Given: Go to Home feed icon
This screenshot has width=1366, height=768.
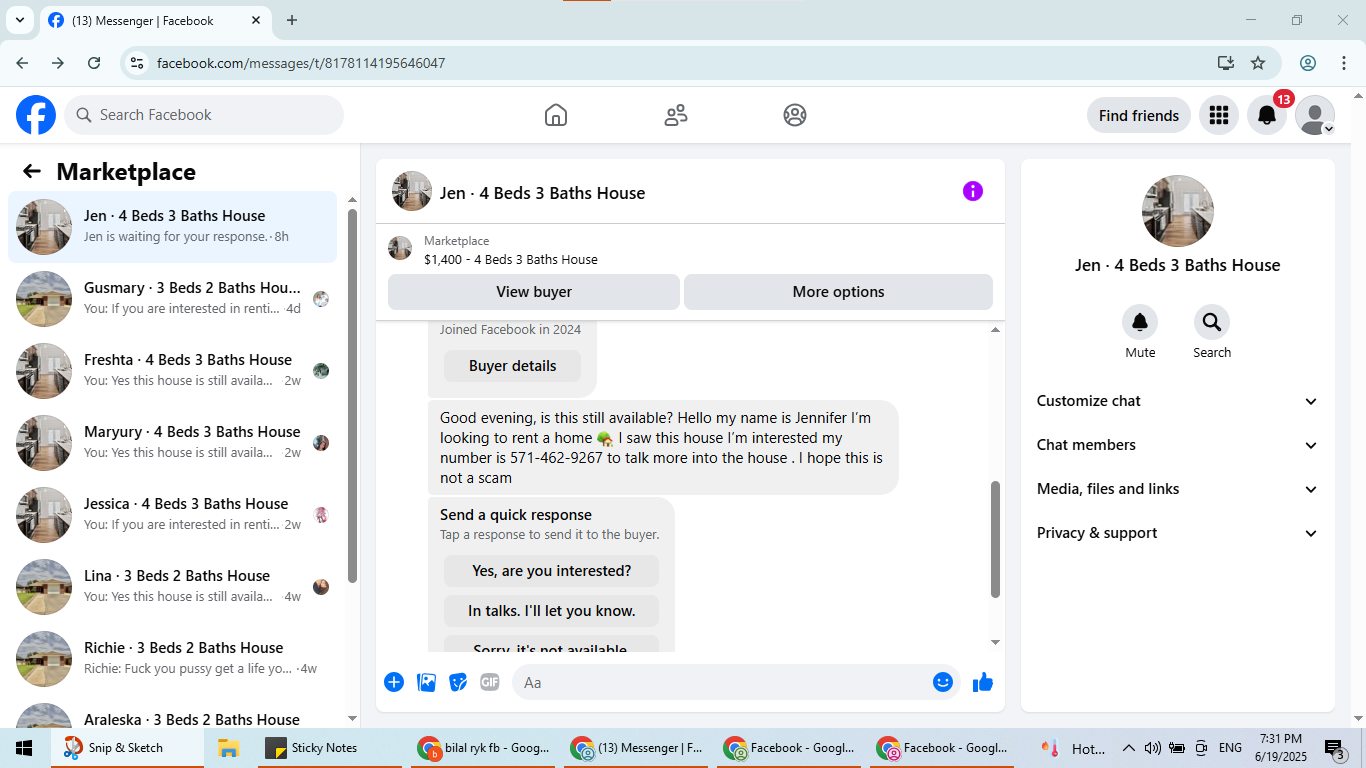Looking at the screenshot, I should pyautogui.click(x=556, y=115).
